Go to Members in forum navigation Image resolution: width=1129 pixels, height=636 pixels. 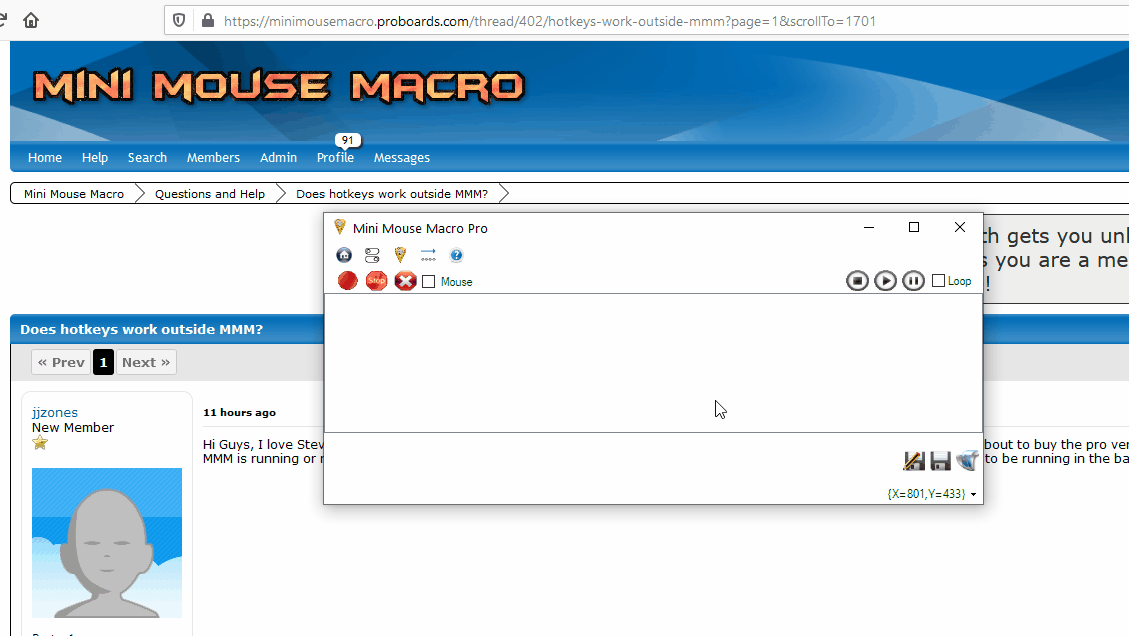click(213, 157)
